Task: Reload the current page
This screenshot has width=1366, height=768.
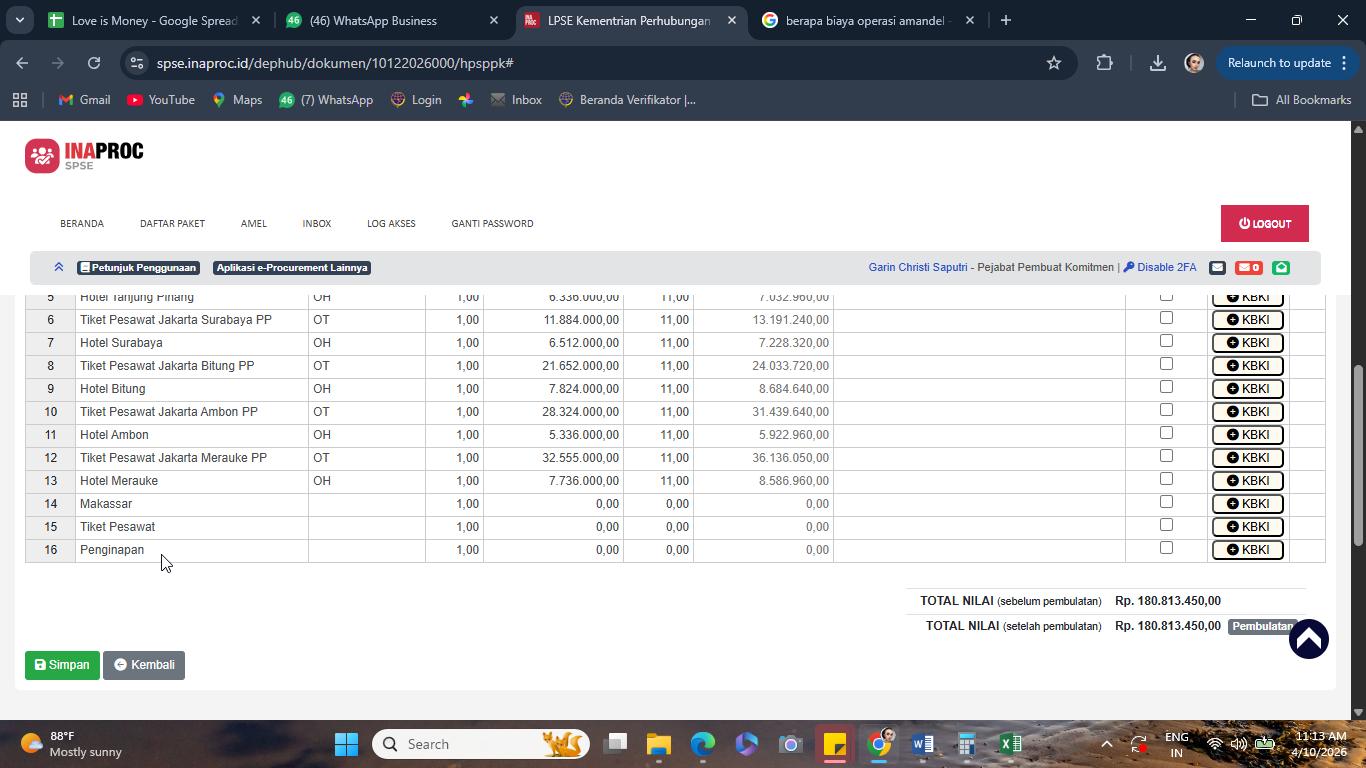Action: pos(94,63)
